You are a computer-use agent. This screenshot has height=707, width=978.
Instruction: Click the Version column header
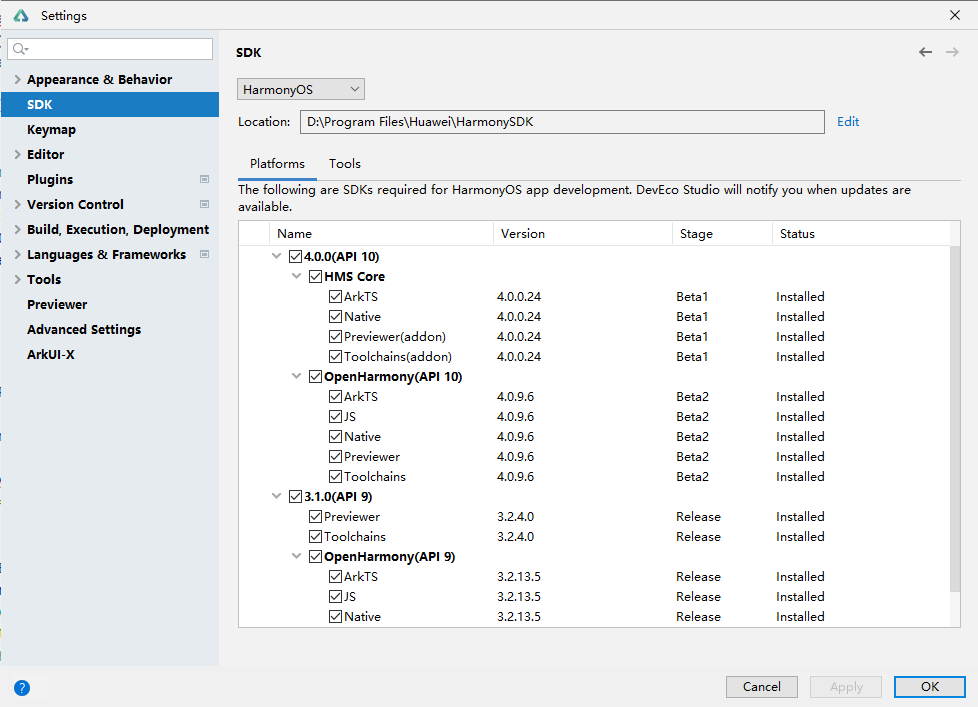(583, 233)
